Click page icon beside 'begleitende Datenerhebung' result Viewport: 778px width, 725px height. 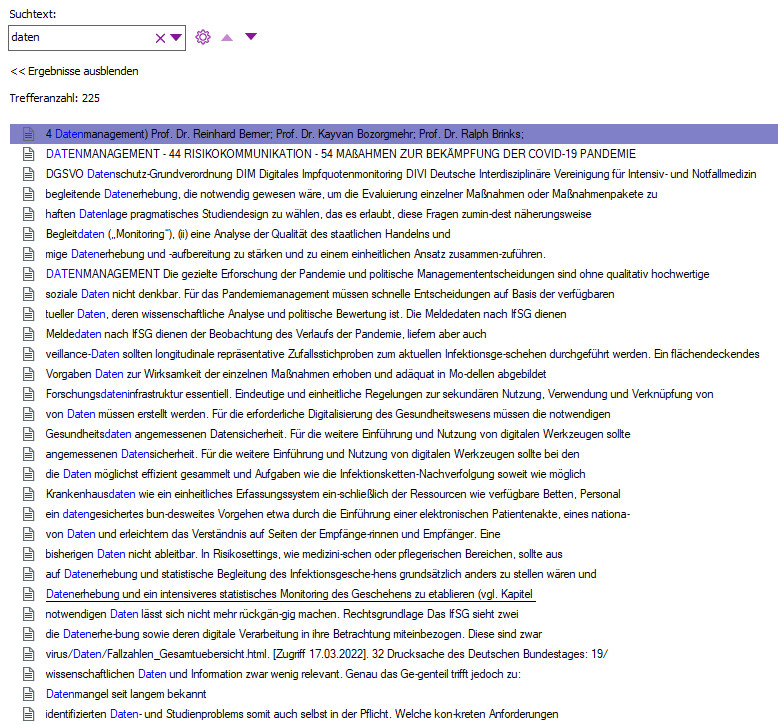click(29, 194)
